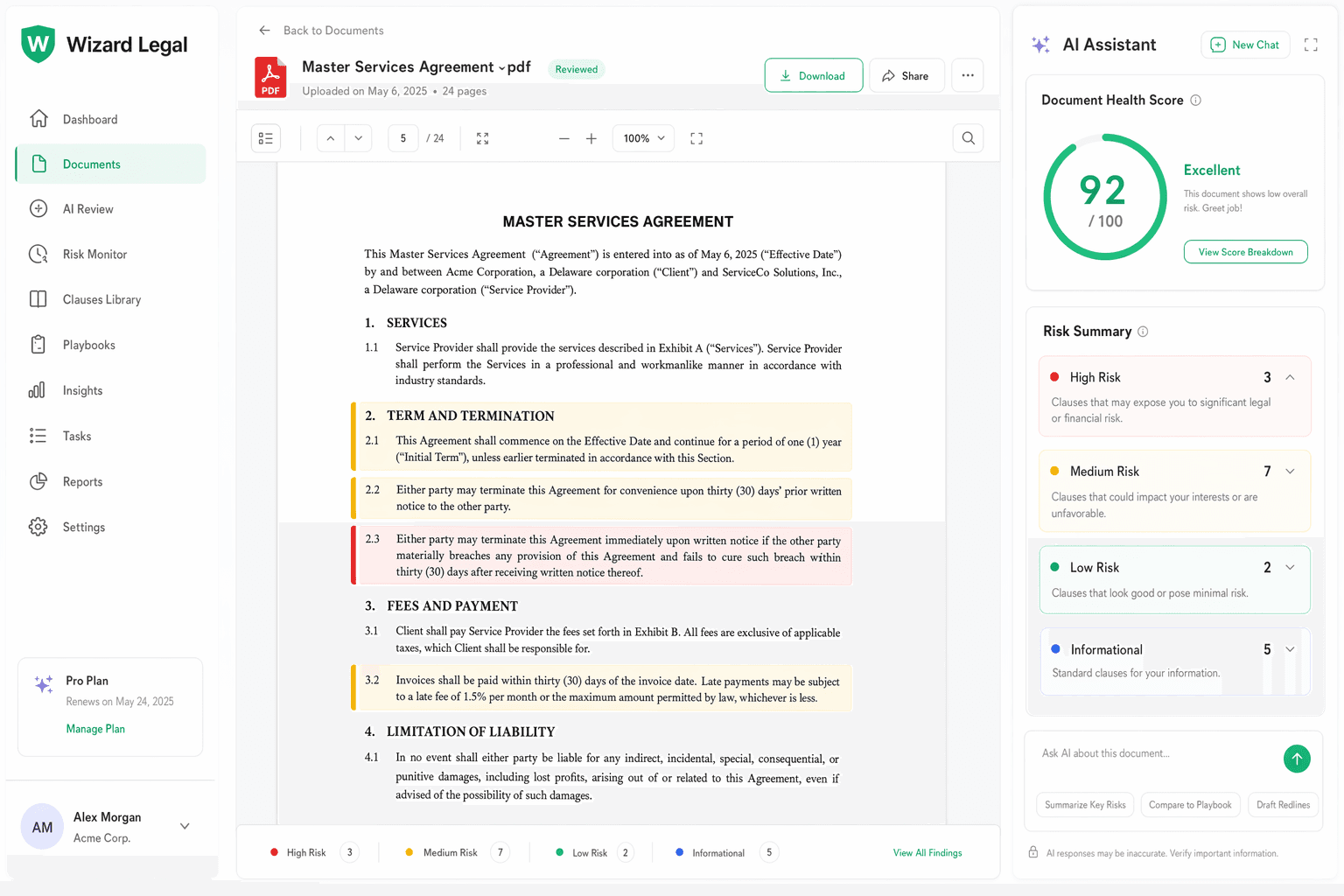
Task: Click the Back to Documents link
Action: pyautogui.click(x=333, y=31)
